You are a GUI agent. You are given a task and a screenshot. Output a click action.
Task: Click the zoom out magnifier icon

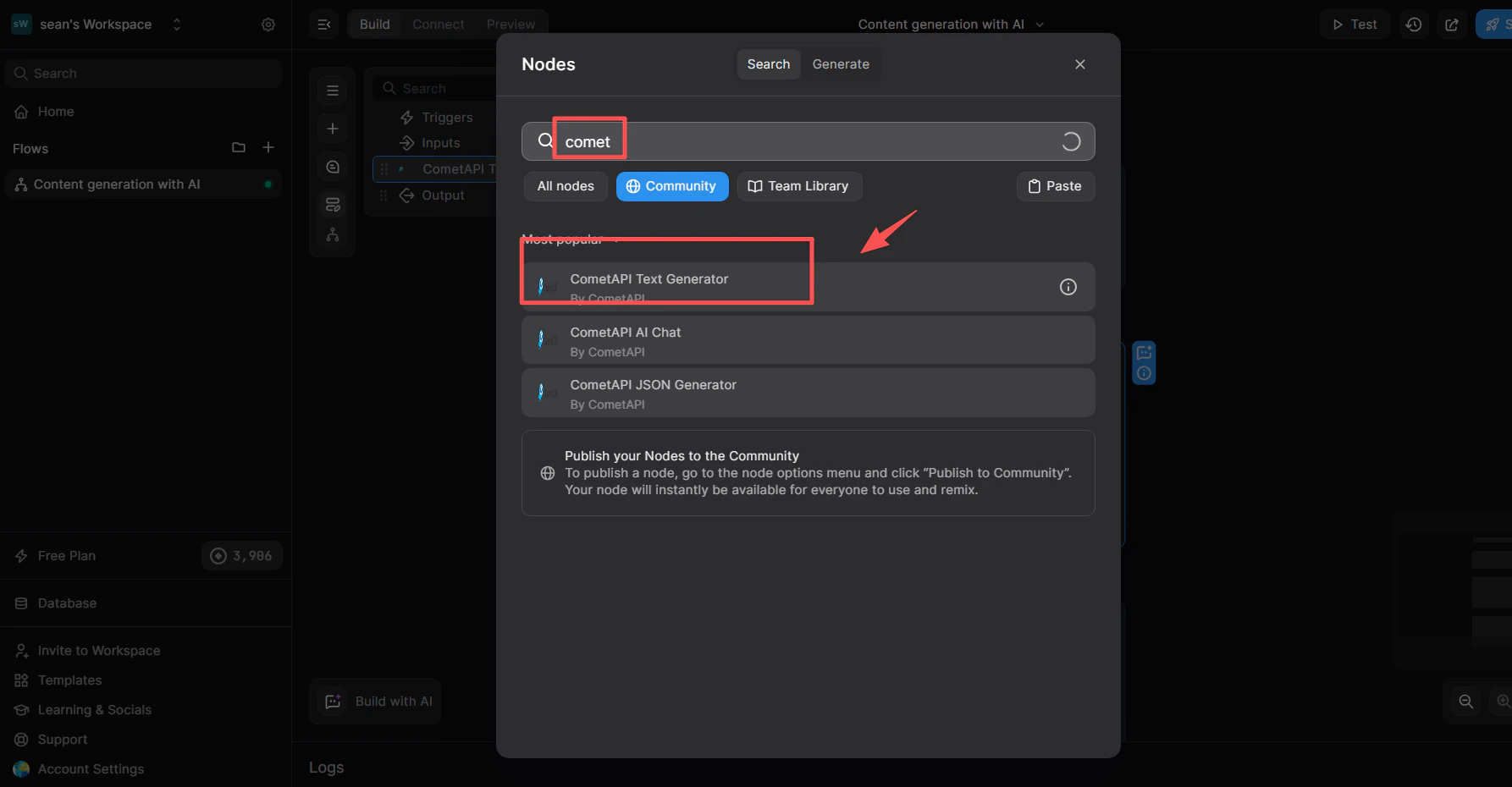[1465, 701]
